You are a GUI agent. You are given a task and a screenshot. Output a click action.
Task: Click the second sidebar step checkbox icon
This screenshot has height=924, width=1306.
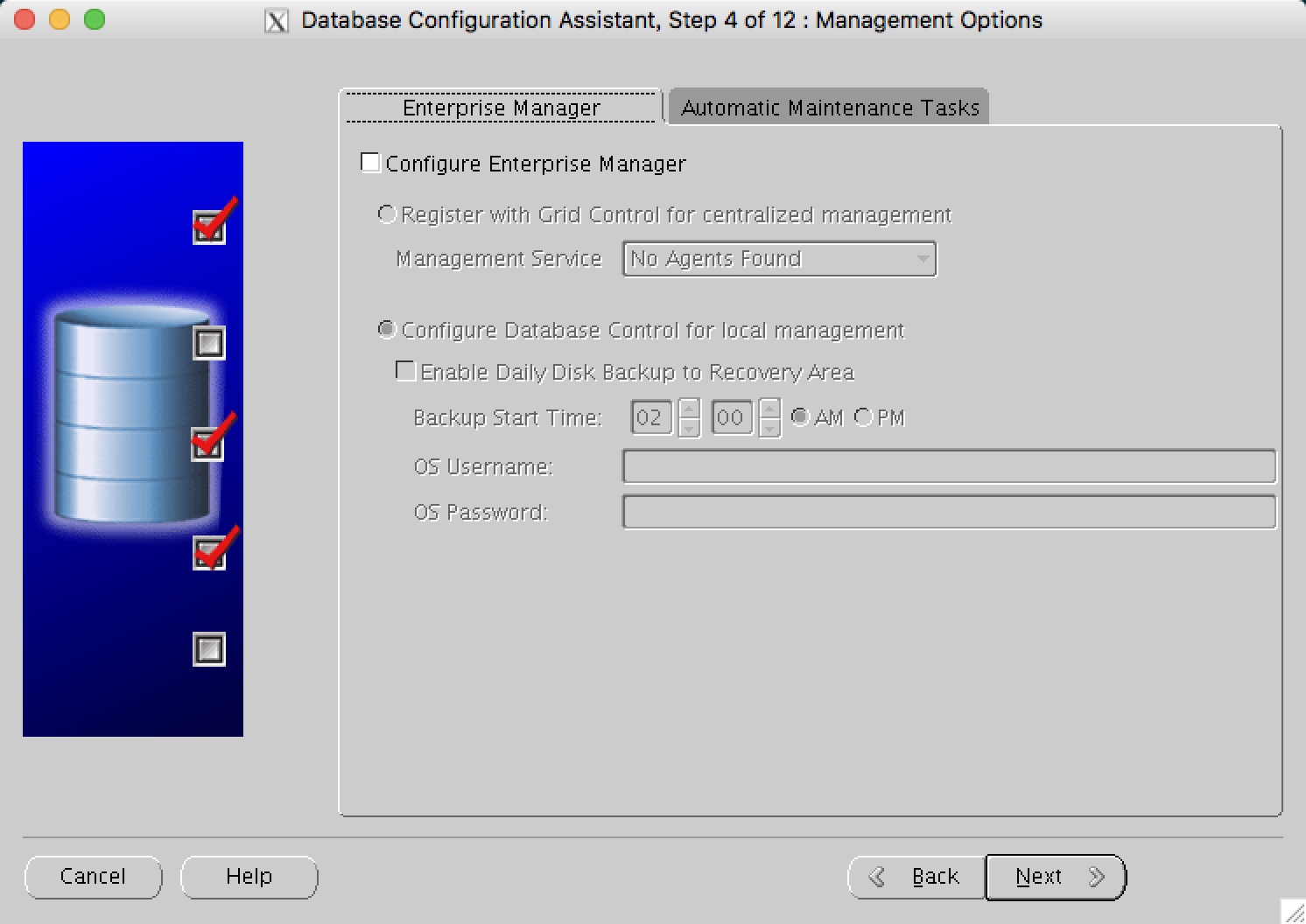208,344
